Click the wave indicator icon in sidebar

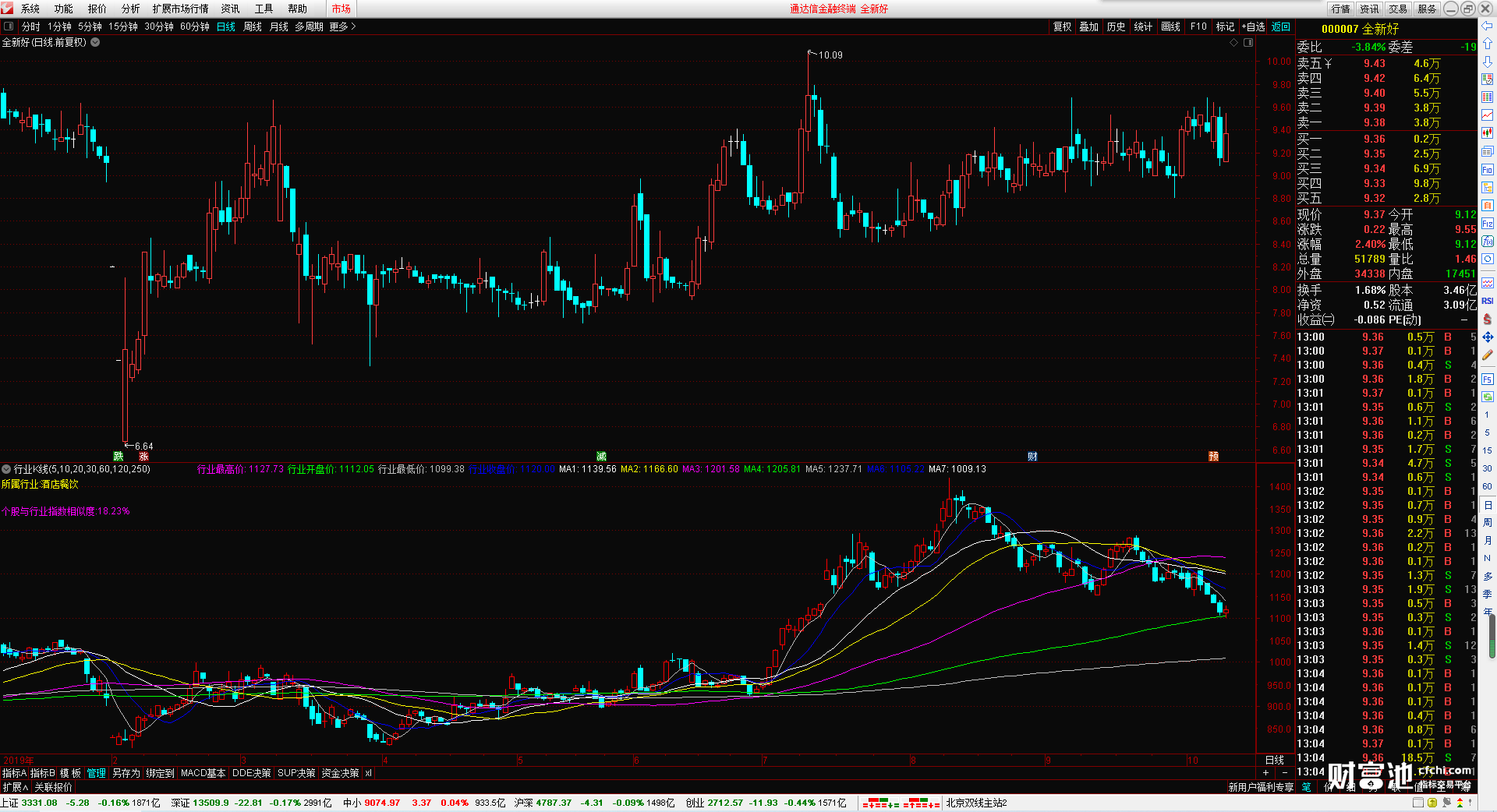(x=1488, y=283)
